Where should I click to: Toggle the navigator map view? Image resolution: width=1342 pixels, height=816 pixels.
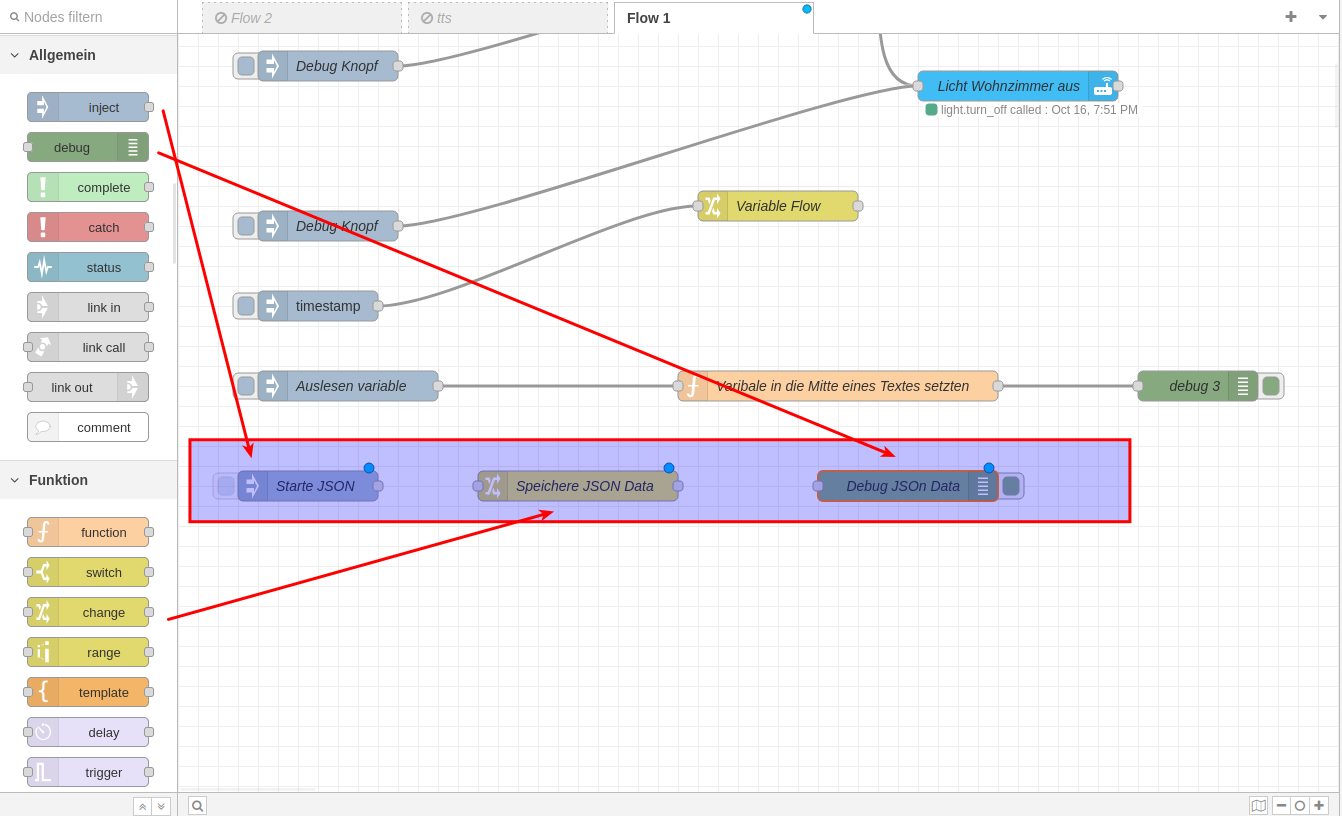[x=1258, y=805]
